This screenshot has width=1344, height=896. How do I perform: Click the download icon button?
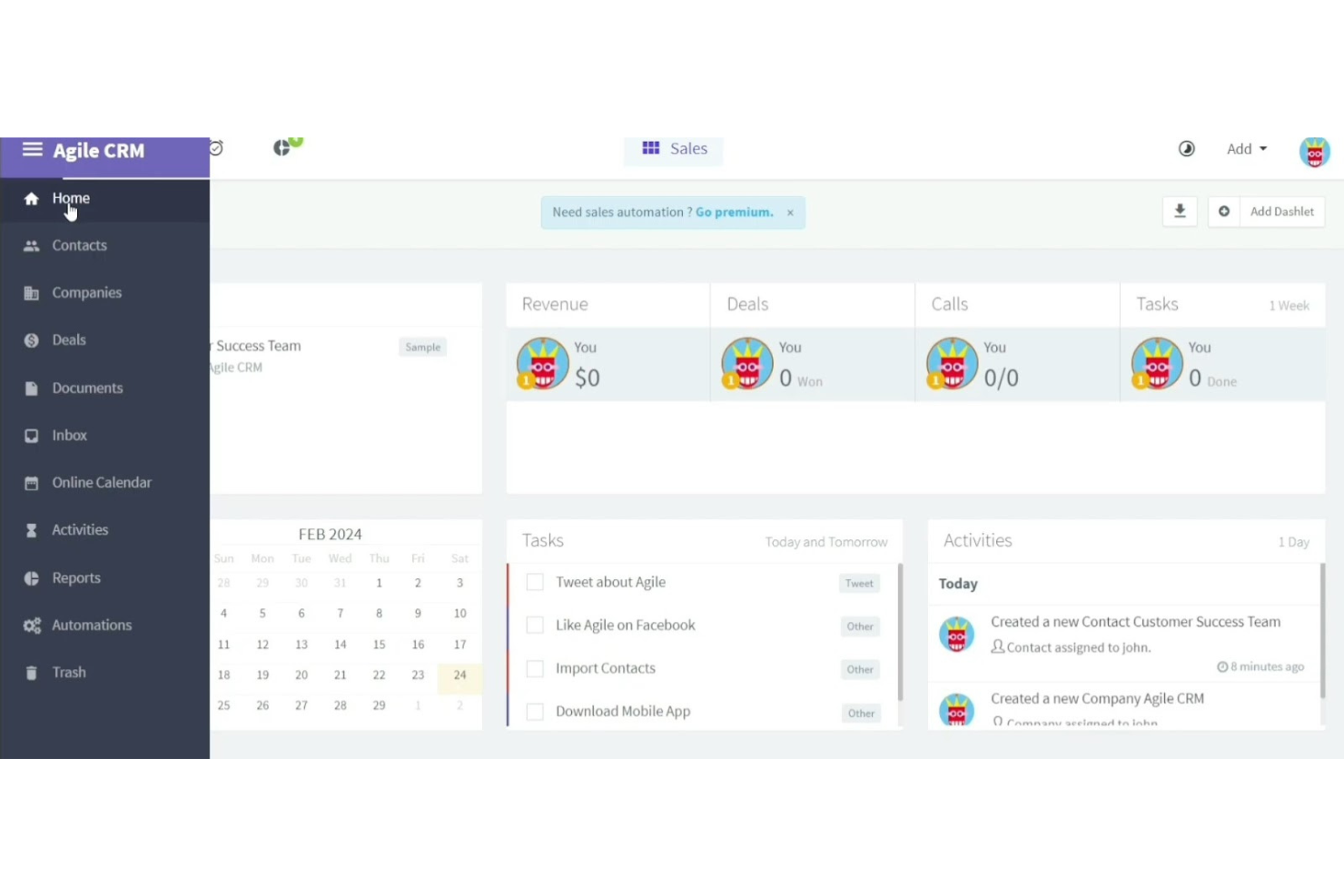point(1180,212)
